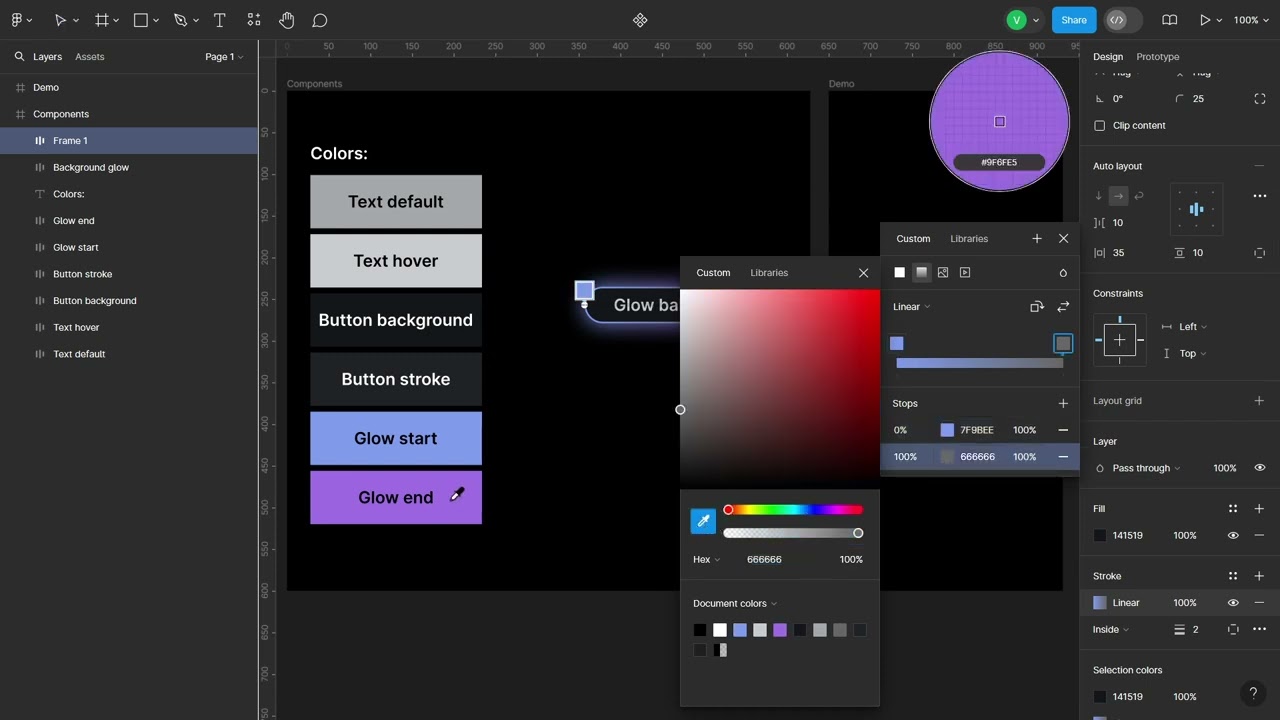
Task: Flip the gradient direction
Action: coord(1063,307)
